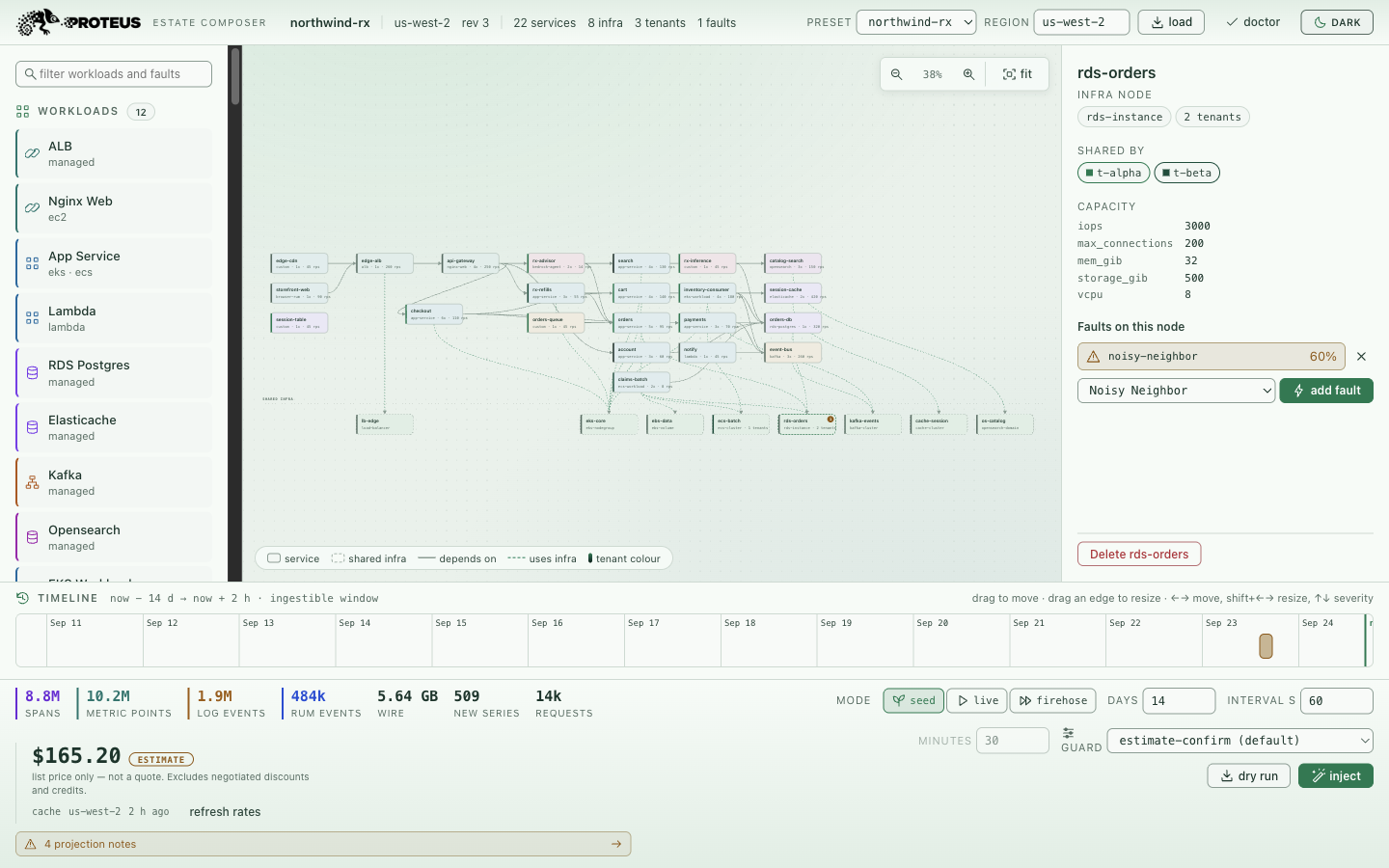
Task: Select the Opensearch workload
Action: (x=115, y=538)
